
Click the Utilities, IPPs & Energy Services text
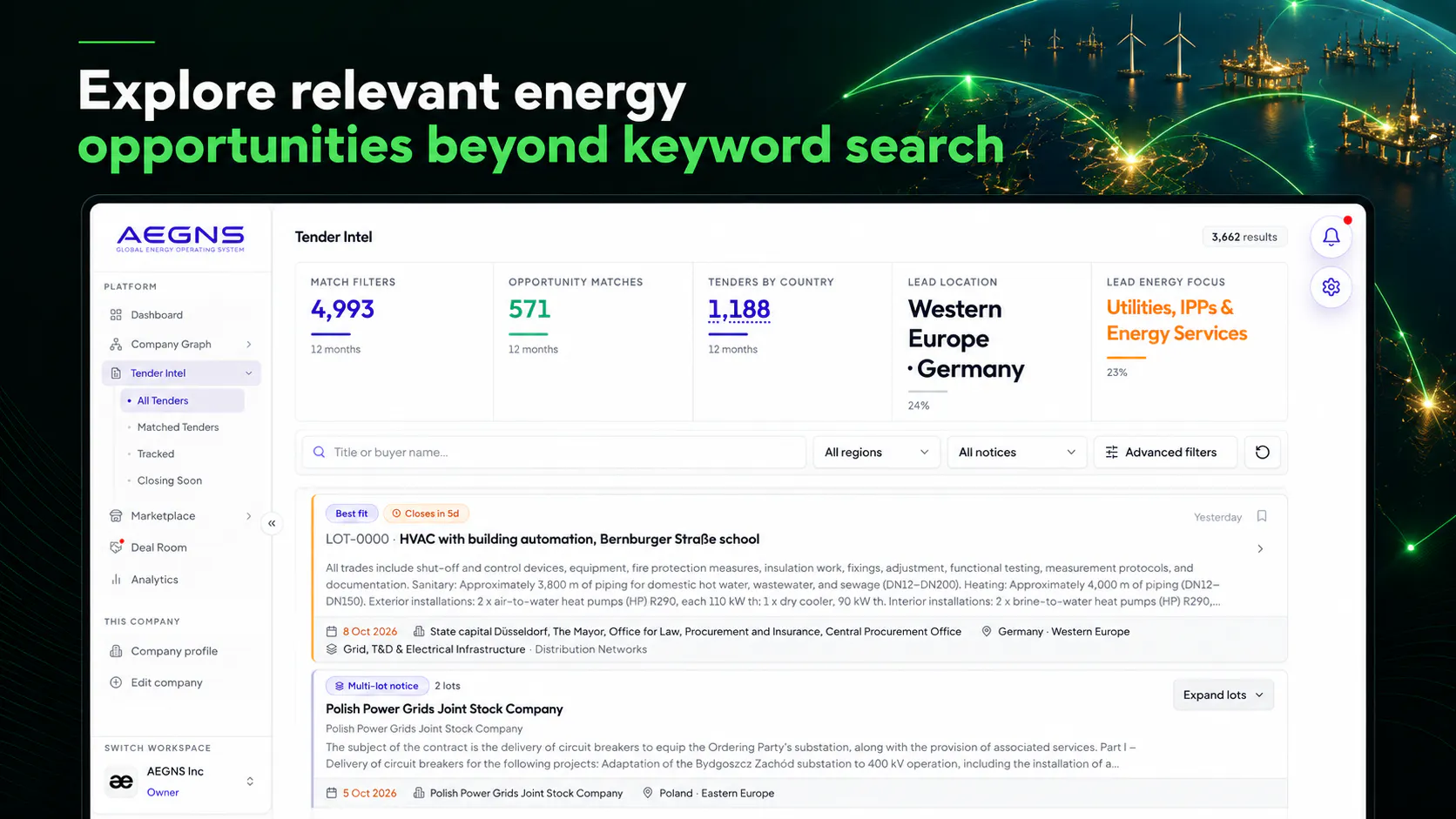1176,320
